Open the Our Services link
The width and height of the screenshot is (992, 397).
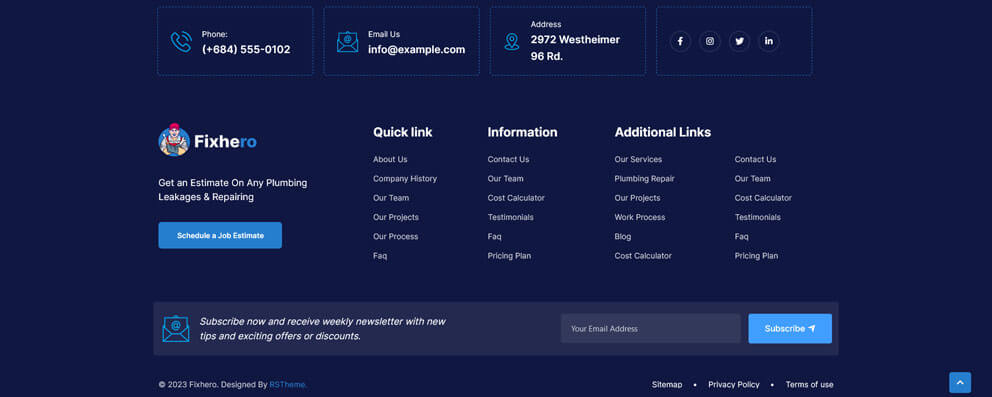638,159
